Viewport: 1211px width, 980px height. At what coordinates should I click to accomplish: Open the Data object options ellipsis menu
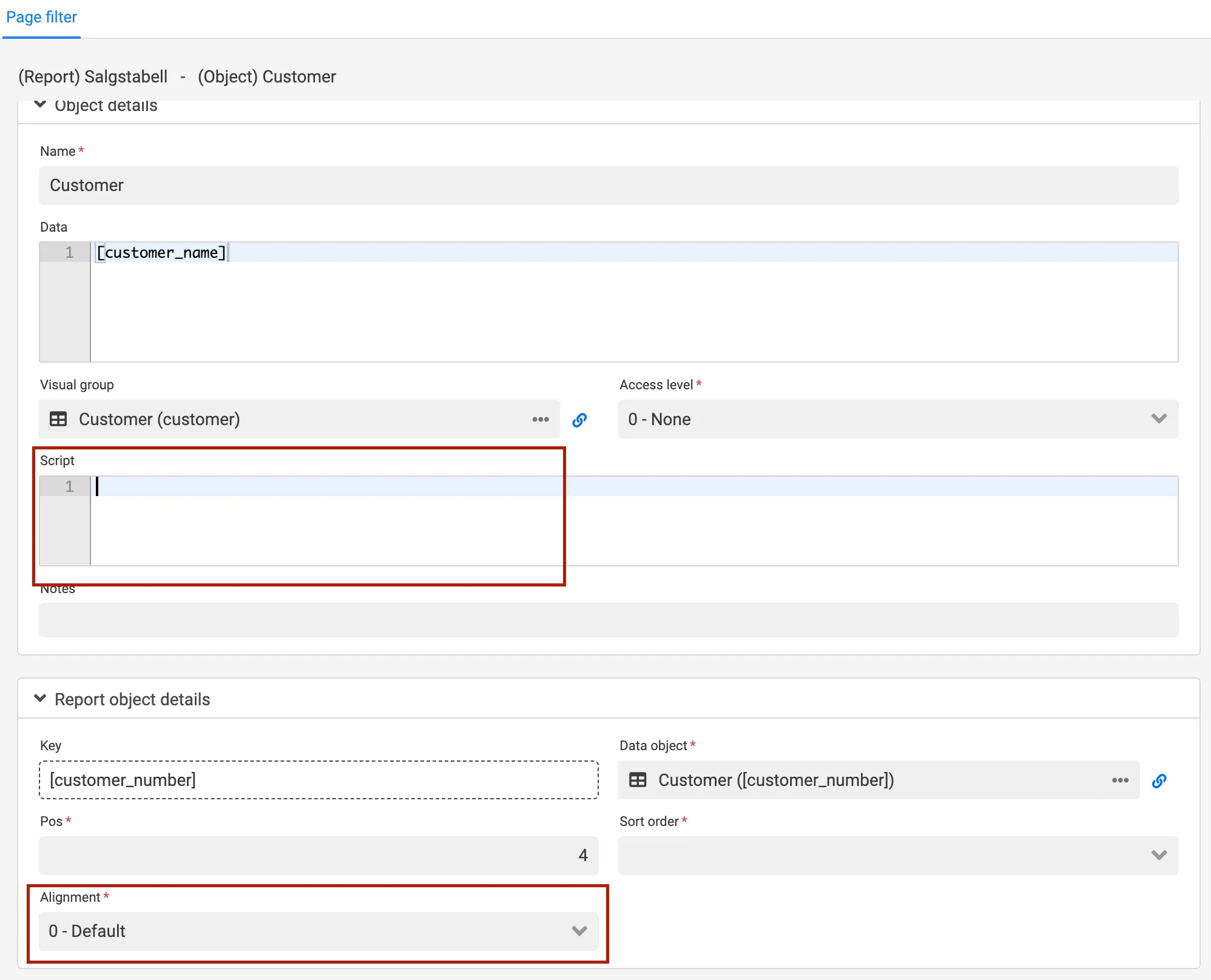(x=1120, y=780)
